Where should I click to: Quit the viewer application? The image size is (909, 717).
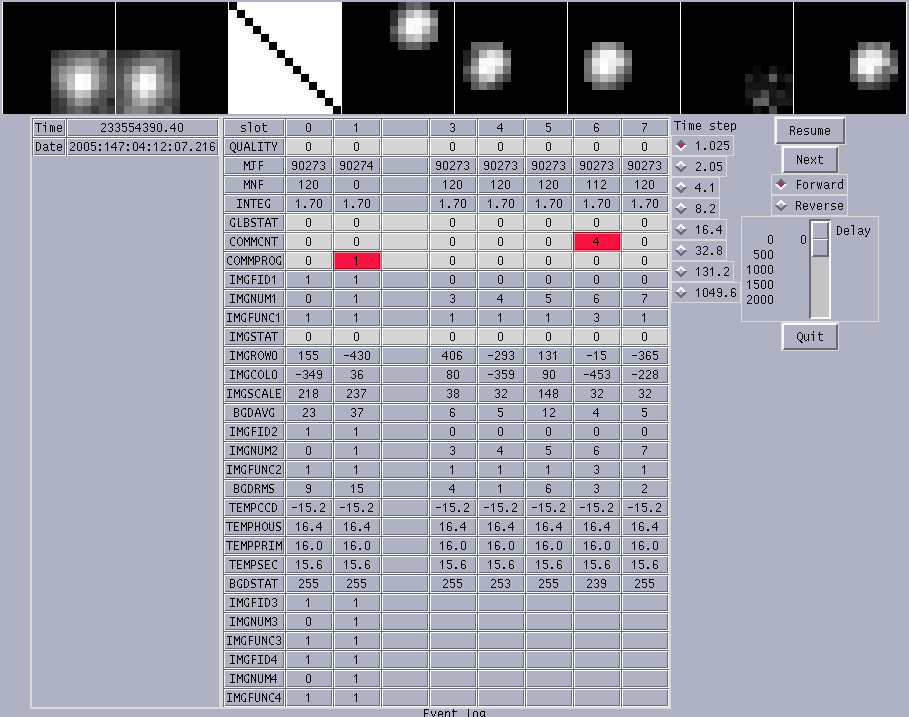click(809, 337)
